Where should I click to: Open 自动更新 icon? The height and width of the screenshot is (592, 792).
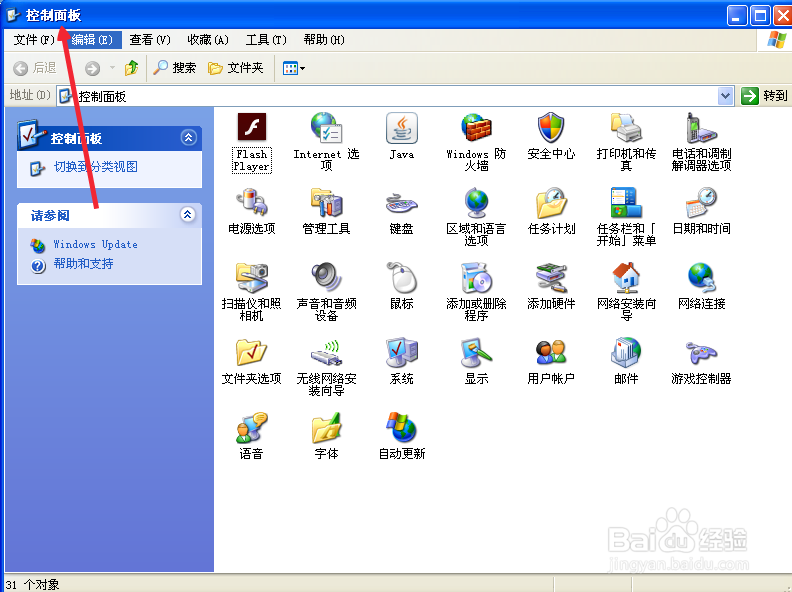coord(402,427)
